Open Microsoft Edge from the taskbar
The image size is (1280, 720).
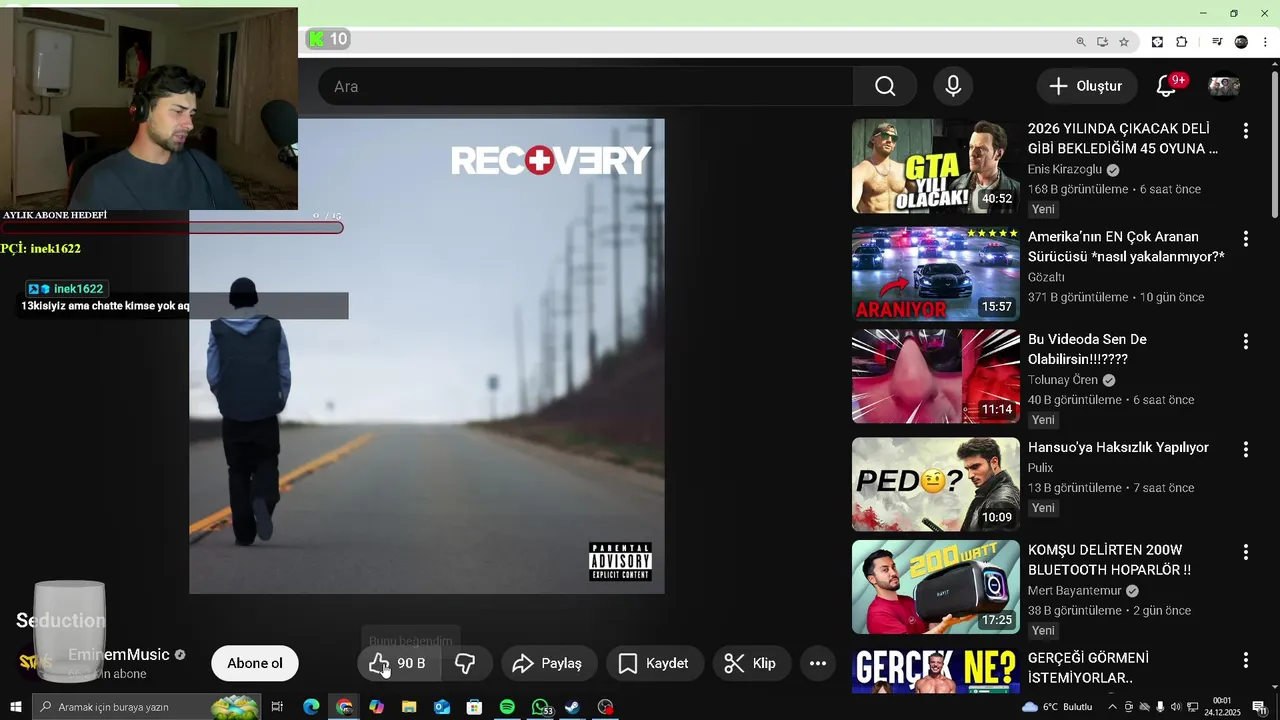(x=311, y=707)
